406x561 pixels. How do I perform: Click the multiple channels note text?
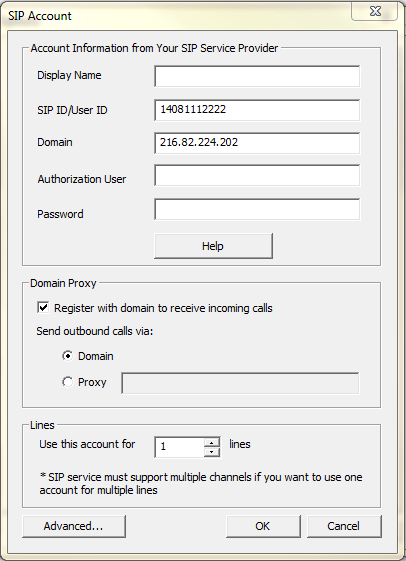click(x=201, y=483)
